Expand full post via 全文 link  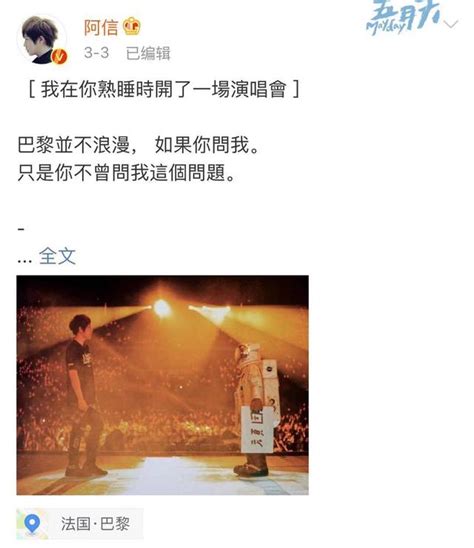tap(57, 256)
